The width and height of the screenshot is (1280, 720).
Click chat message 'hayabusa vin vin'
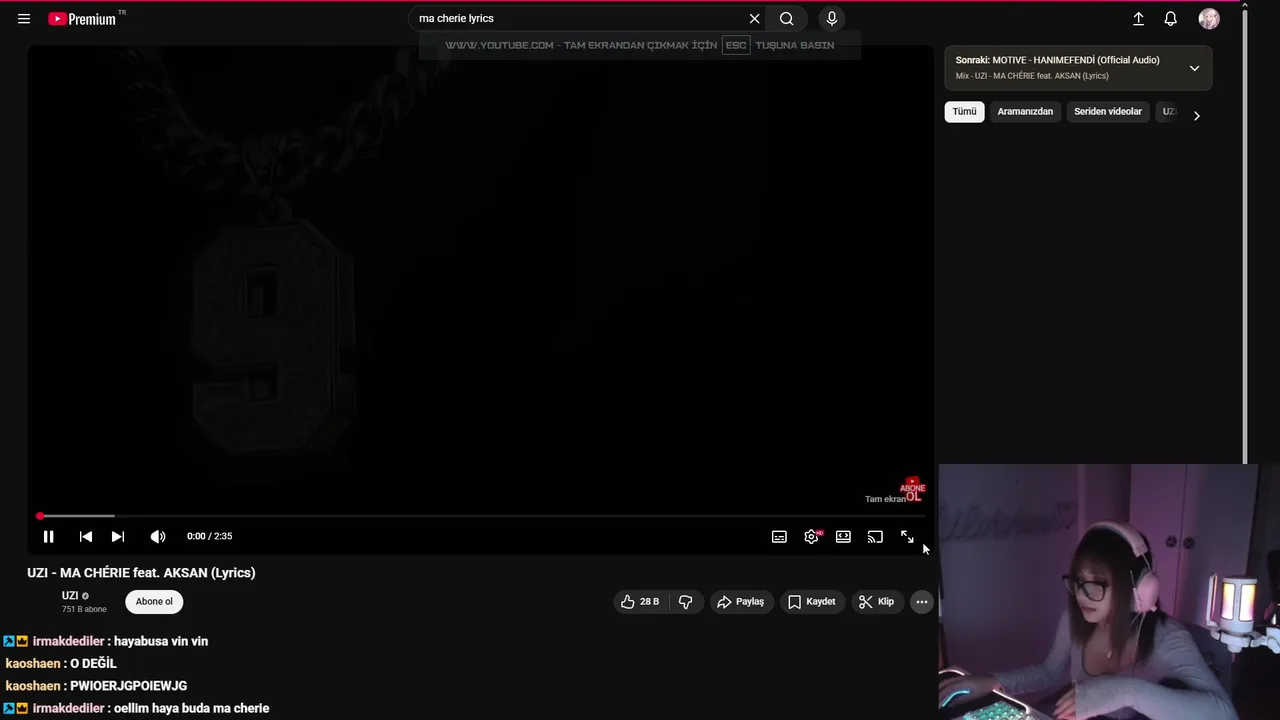[161, 641]
